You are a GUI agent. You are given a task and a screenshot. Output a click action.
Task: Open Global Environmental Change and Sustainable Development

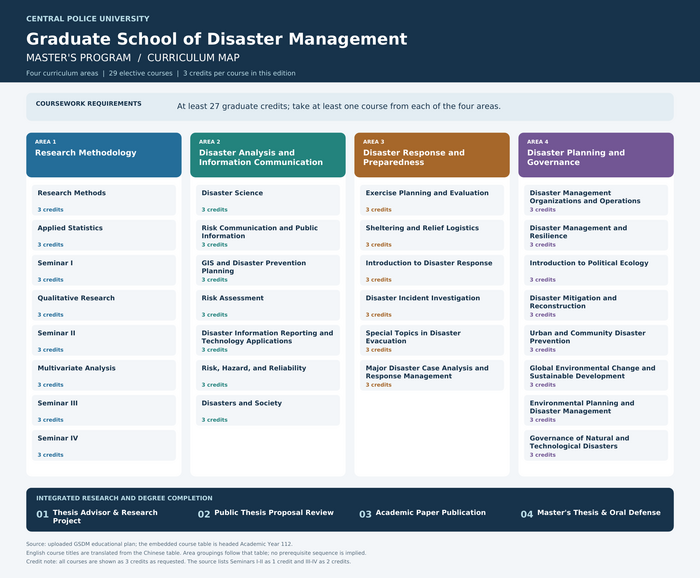tap(596, 375)
